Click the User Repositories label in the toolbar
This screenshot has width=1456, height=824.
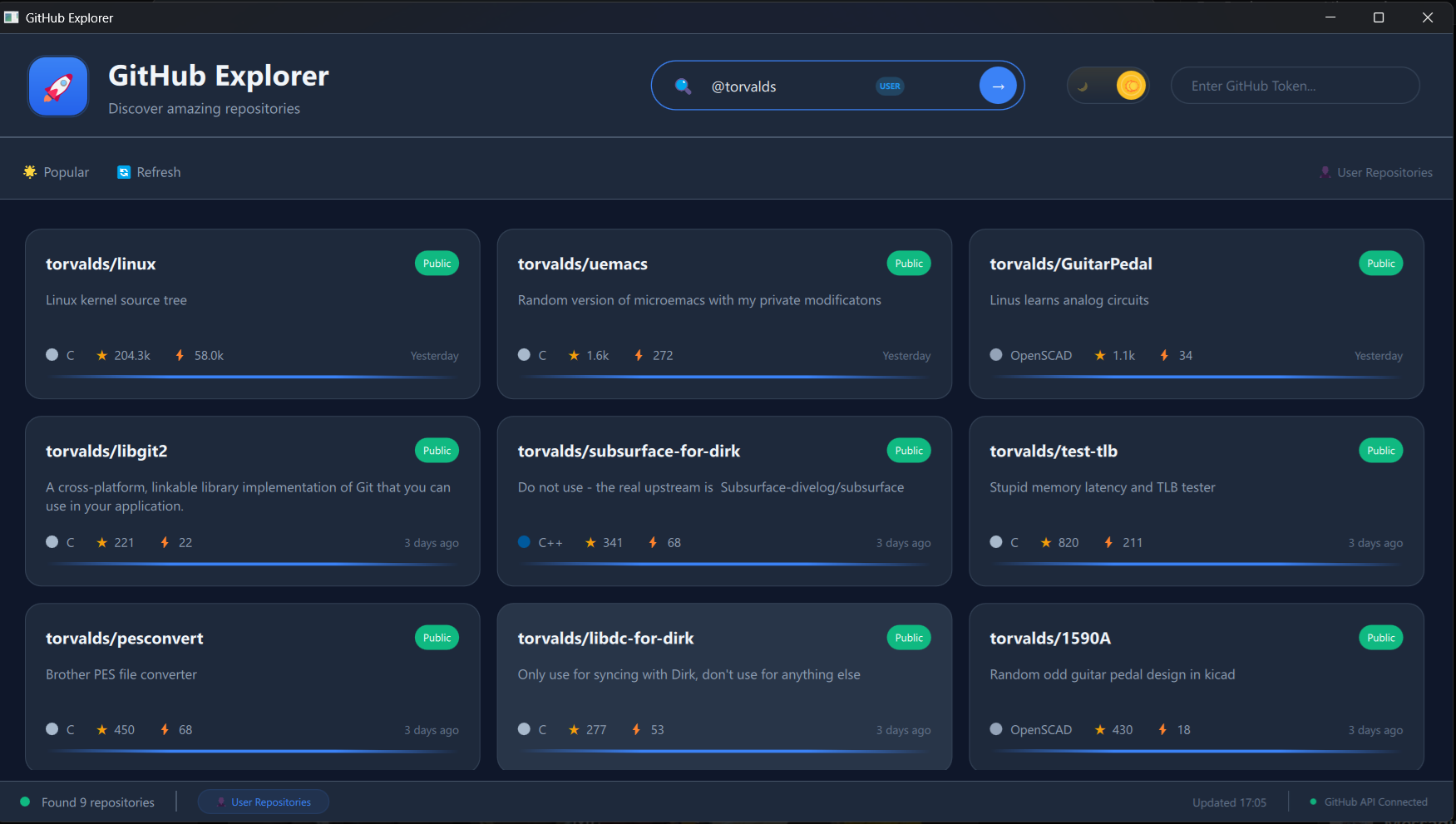1375,173
